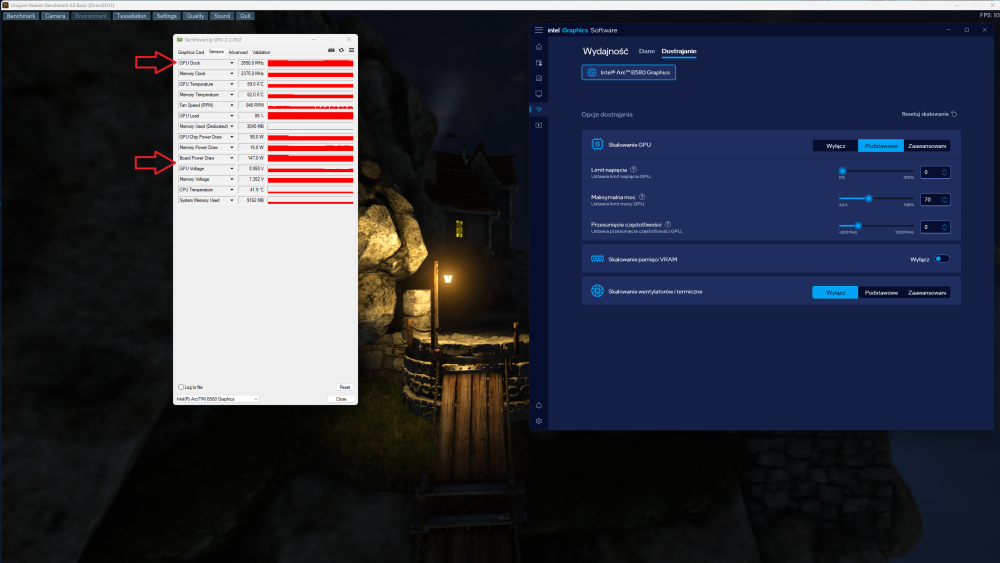Viewport: 1000px width, 563px height.
Task: Open the GPU-Z hamburger menu icon
Action: click(x=351, y=50)
